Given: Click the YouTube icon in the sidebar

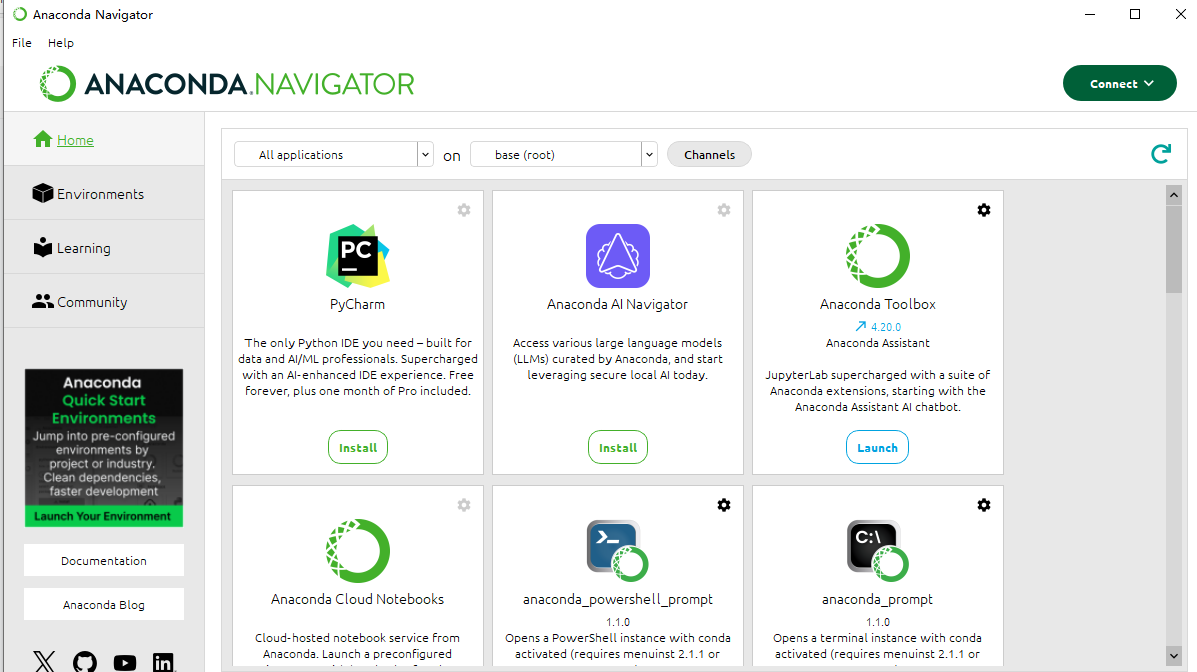Looking at the screenshot, I should pyautogui.click(x=124, y=662).
